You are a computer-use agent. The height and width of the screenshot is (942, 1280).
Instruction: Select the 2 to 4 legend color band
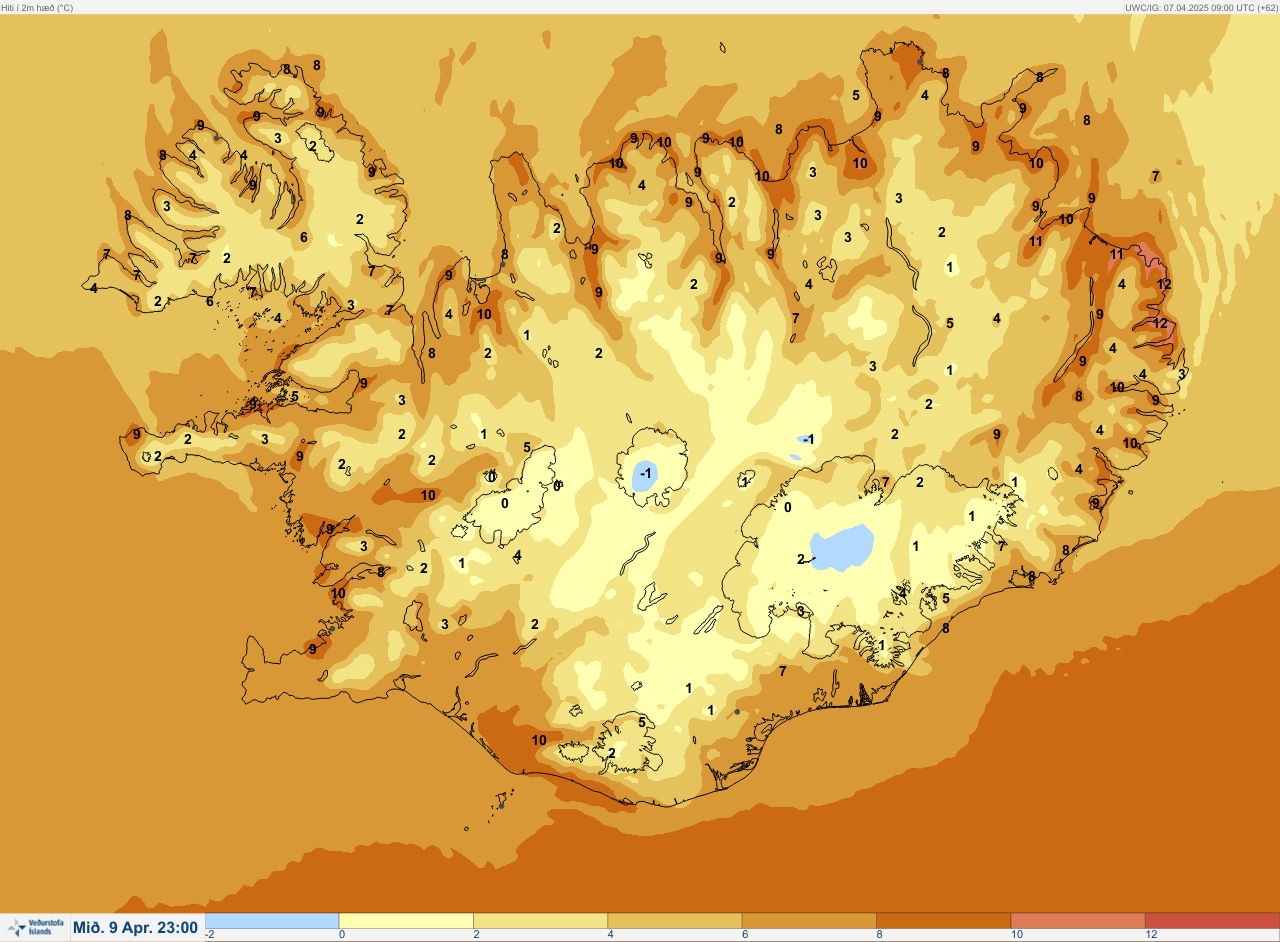[x=540, y=920]
